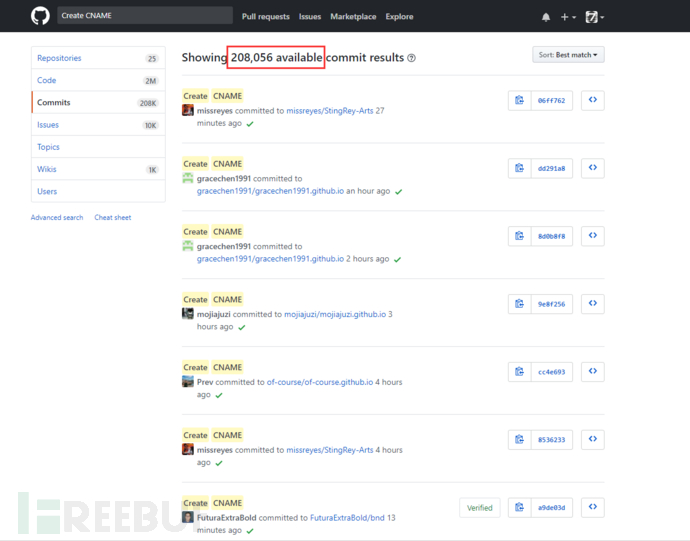Copy full SHA for commit 8536233

(x=520, y=439)
